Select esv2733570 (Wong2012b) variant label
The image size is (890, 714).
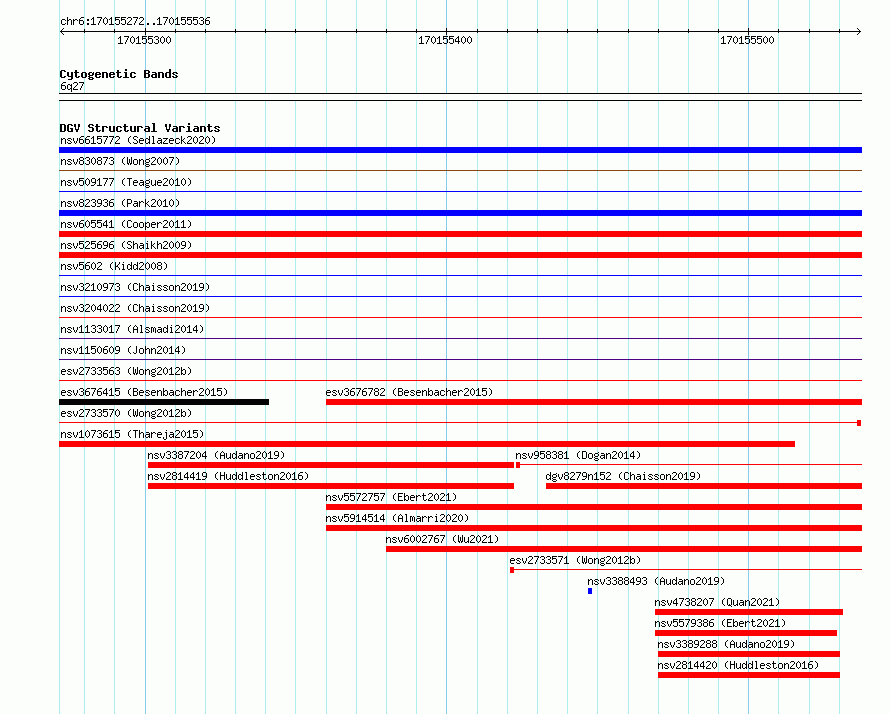[126, 413]
